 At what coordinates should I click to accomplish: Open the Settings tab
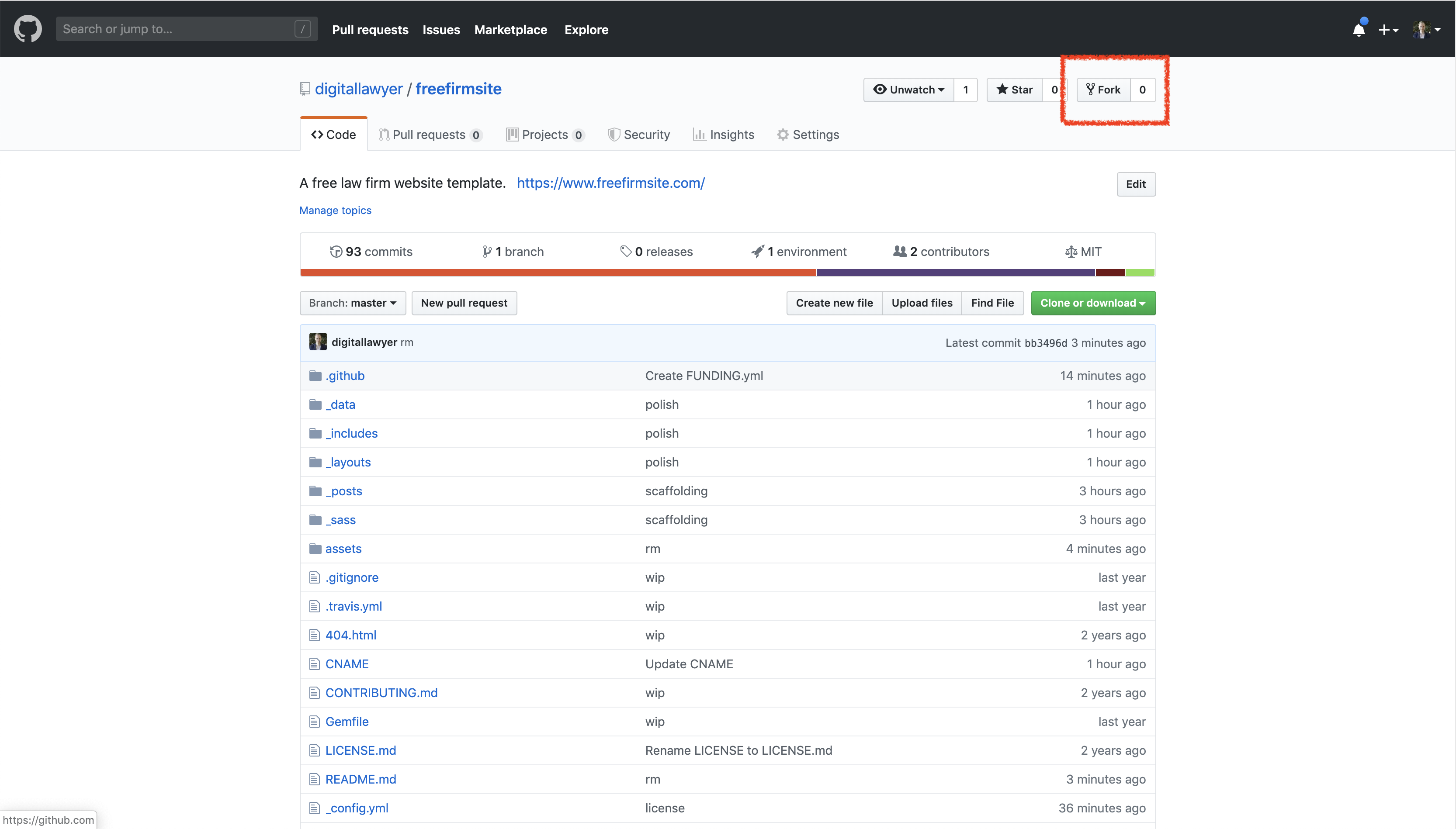[808, 135]
